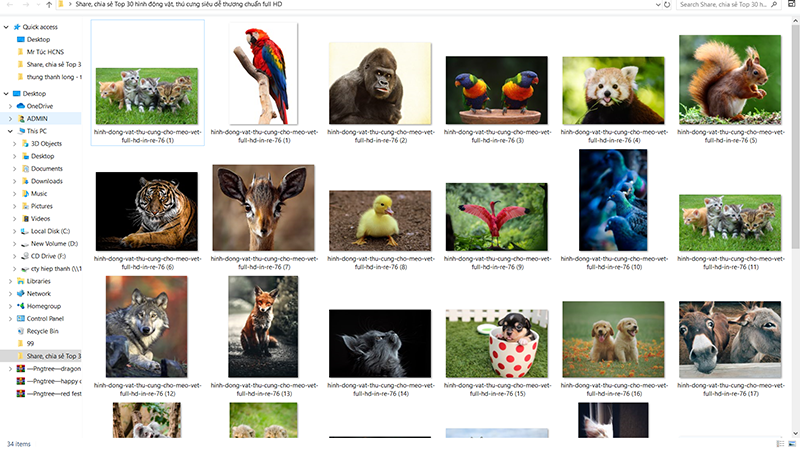Collapse the This PC node

pos(10,131)
